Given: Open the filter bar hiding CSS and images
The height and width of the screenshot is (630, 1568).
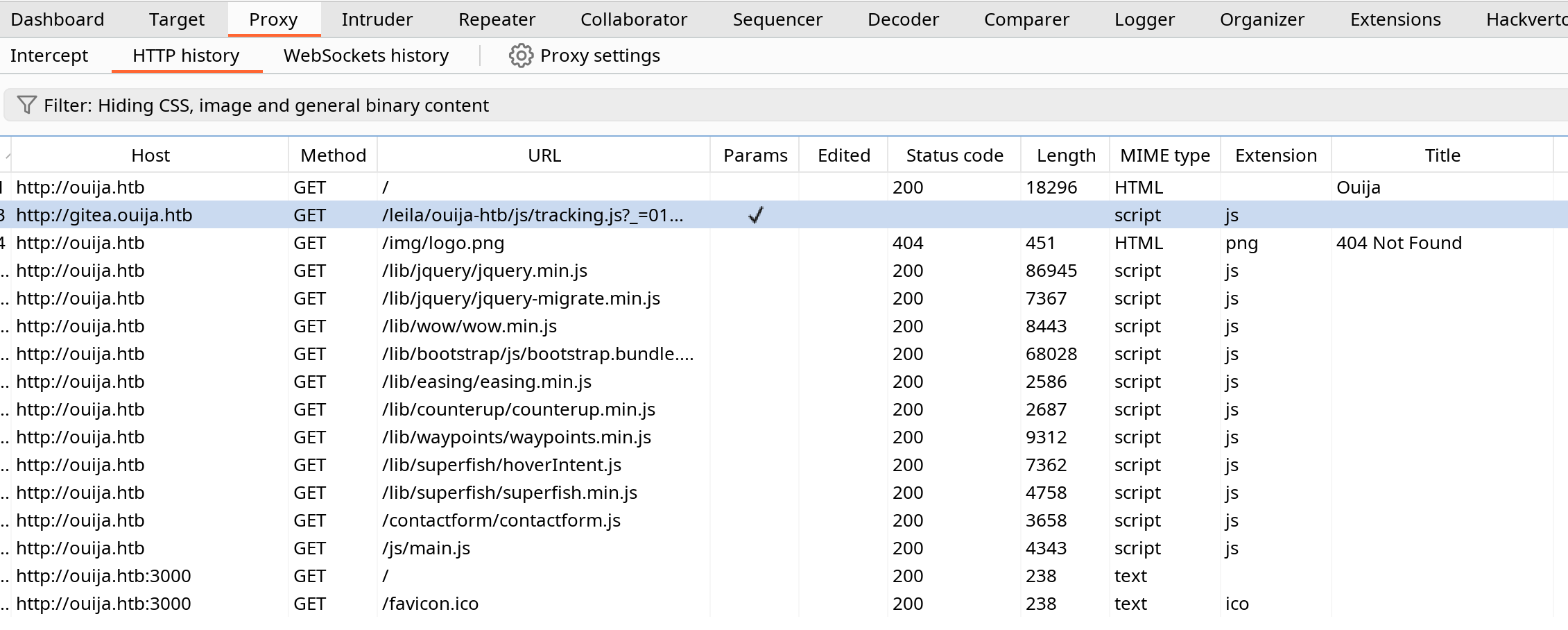Looking at the screenshot, I should [785, 105].
